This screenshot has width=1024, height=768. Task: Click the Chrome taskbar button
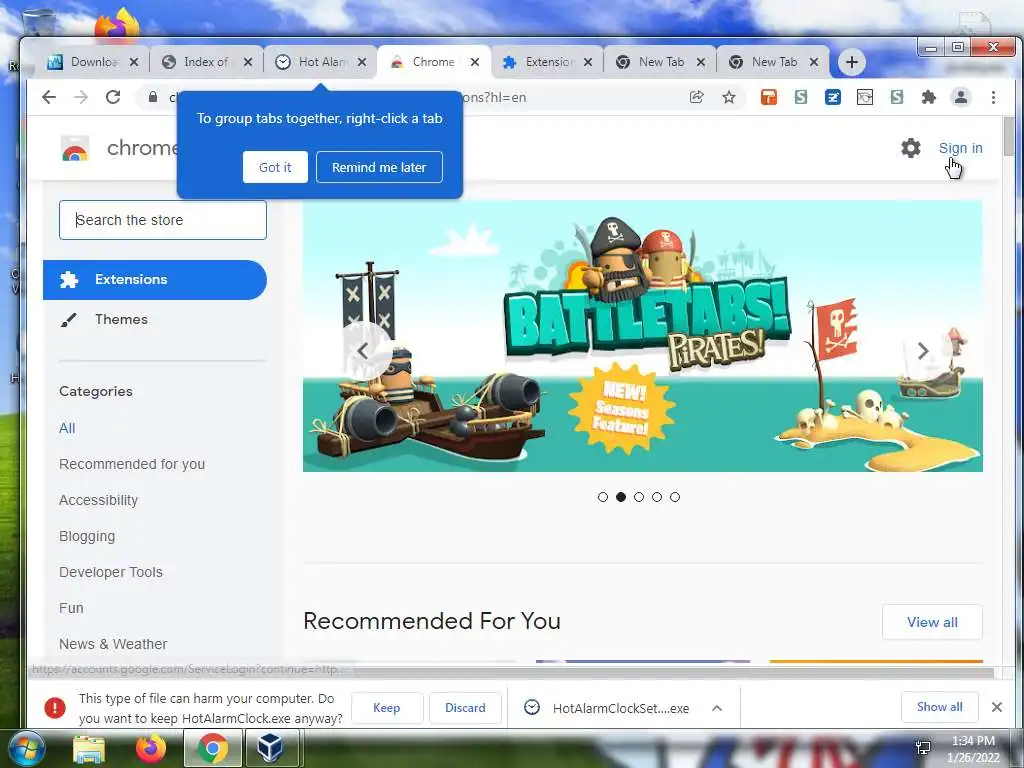coord(212,748)
